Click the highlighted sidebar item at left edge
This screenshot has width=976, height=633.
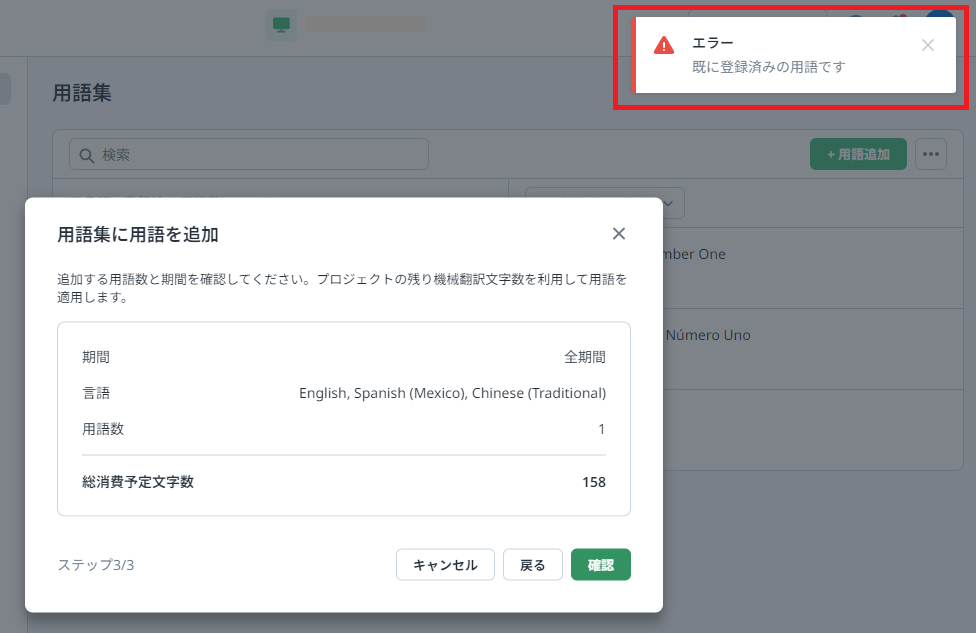pyautogui.click(x=5, y=88)
